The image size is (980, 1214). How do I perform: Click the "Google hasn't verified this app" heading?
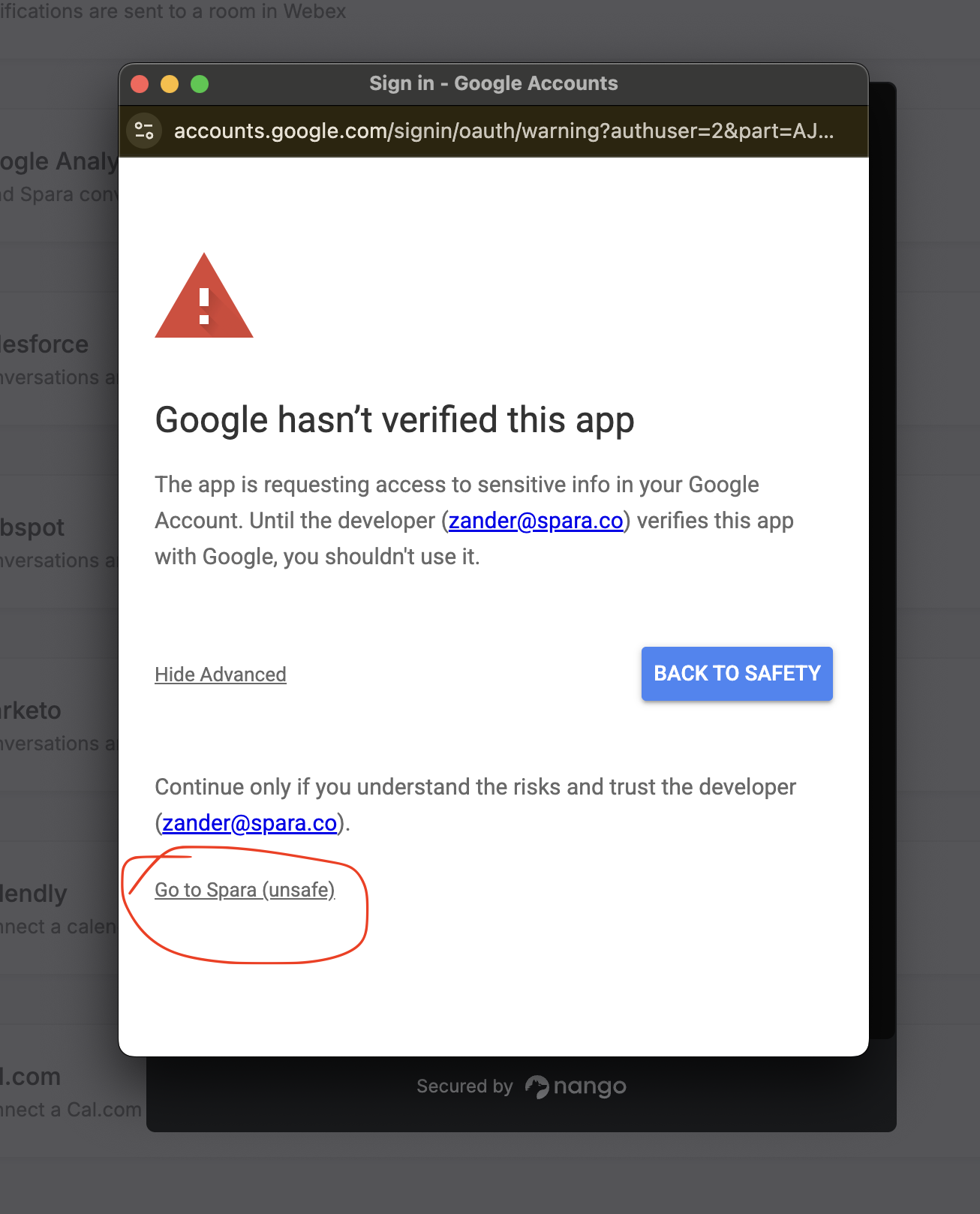point(395,420)
